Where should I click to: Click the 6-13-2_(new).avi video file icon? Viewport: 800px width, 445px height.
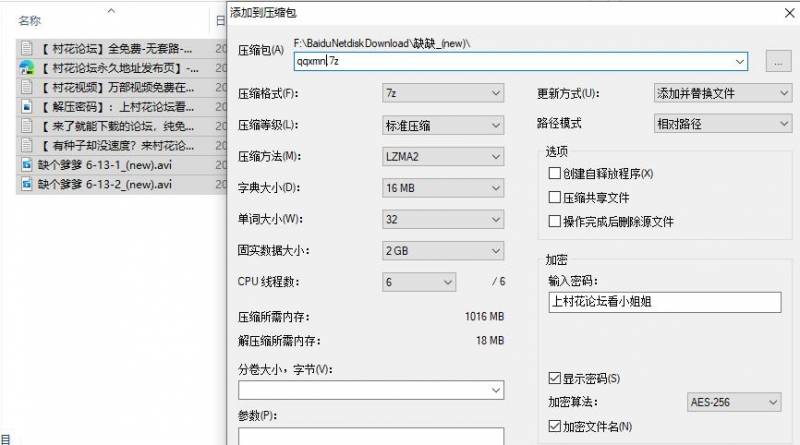[28, 184]
